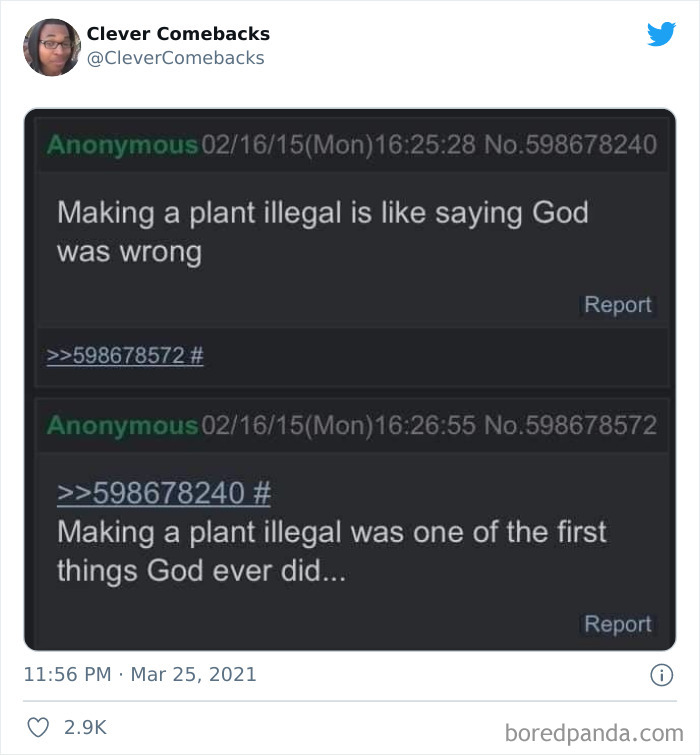Click post number No.598678572
700x755 pixels.
tap(570, 426)
